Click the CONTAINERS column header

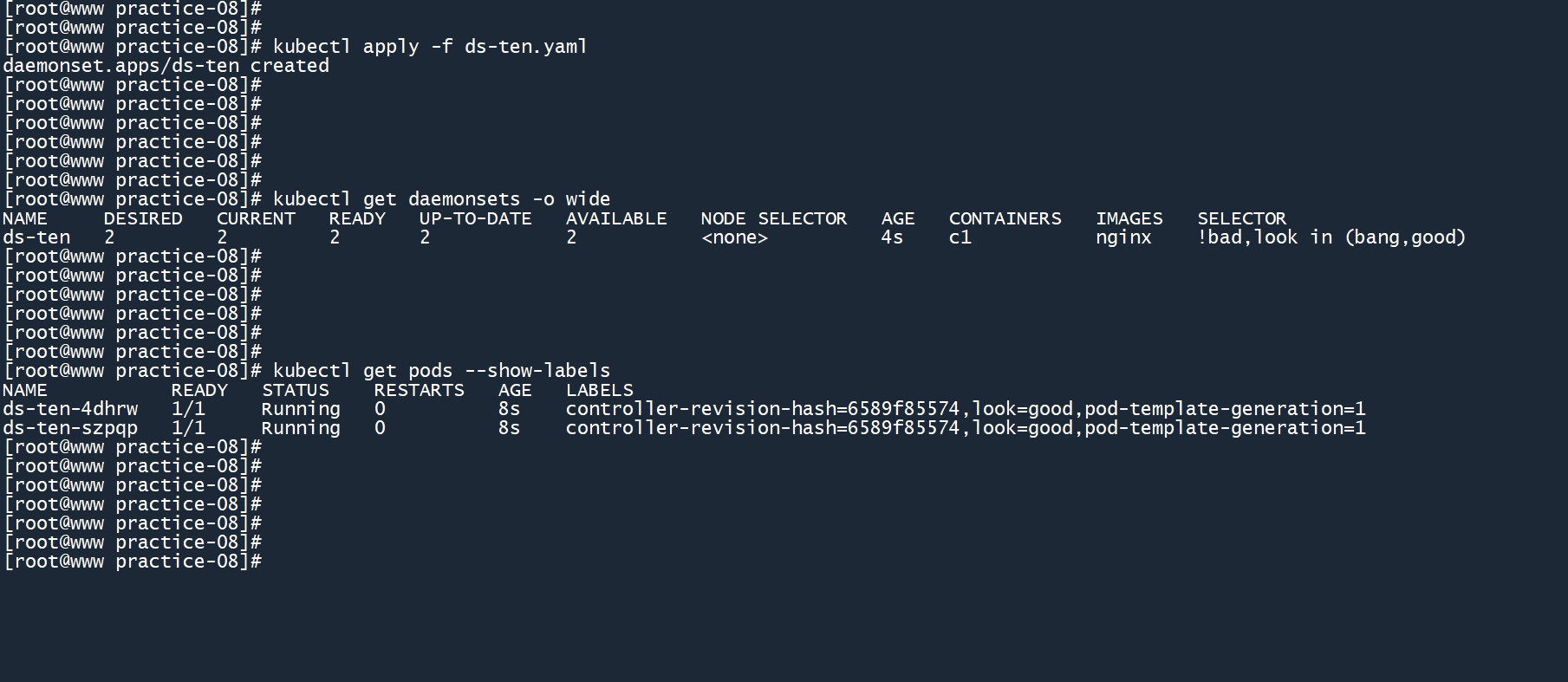(x=1005, y=218)
